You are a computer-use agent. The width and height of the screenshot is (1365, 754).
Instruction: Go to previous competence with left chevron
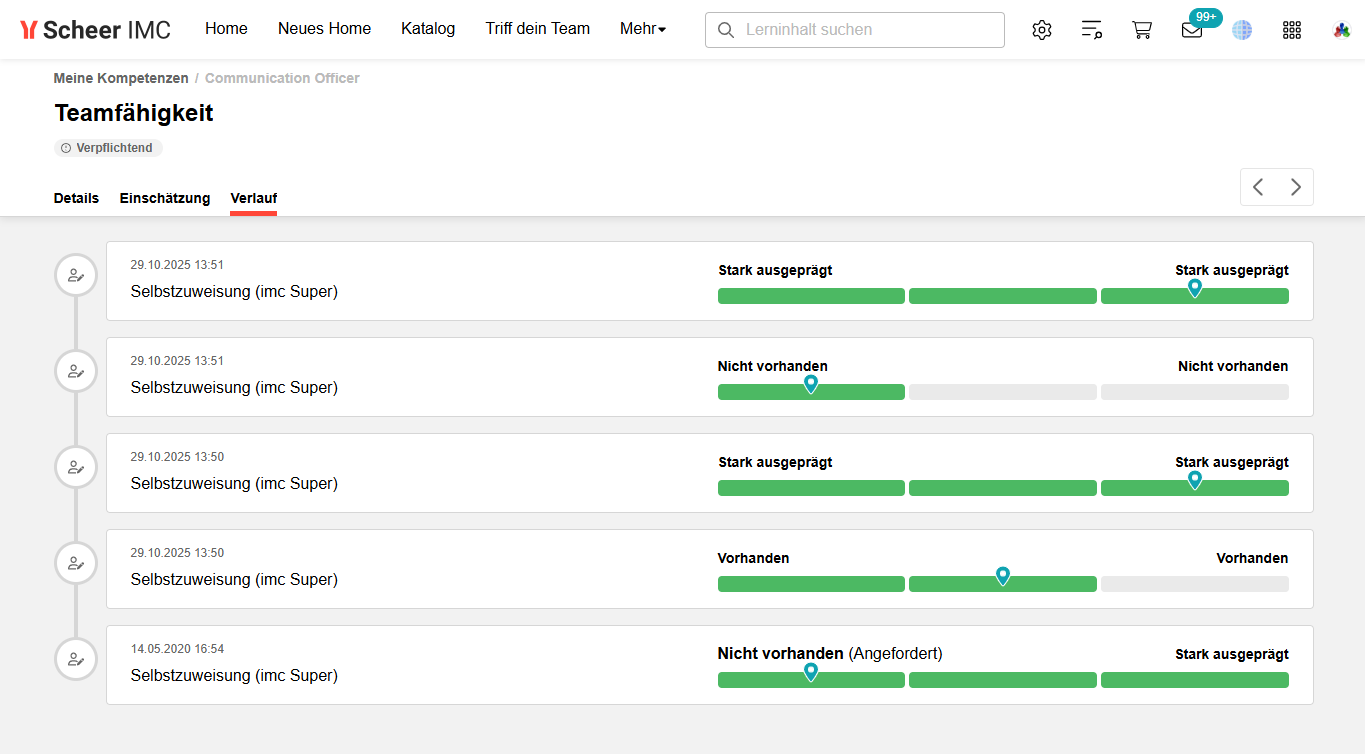1259,187
